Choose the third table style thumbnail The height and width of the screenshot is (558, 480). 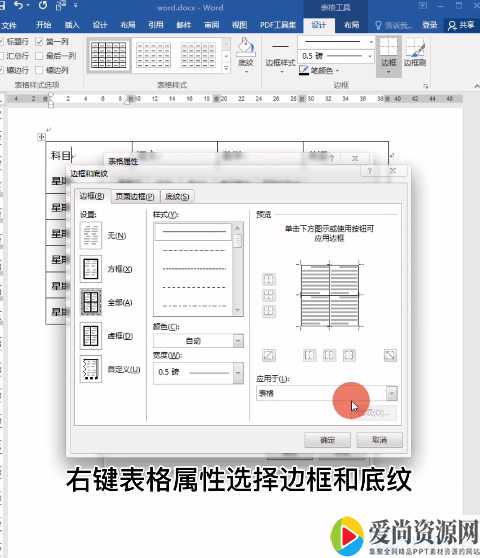[x=198, y=56]
